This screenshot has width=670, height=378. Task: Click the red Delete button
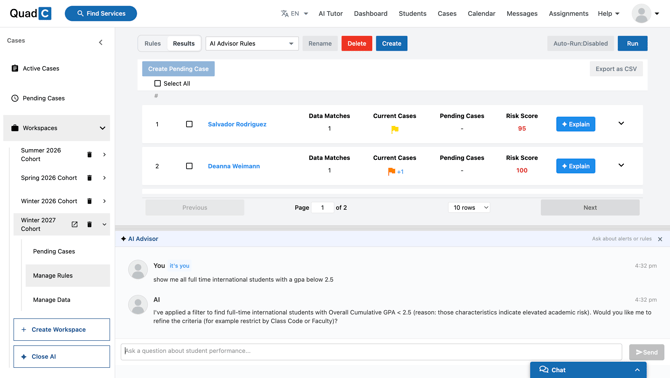pos(357,44)
